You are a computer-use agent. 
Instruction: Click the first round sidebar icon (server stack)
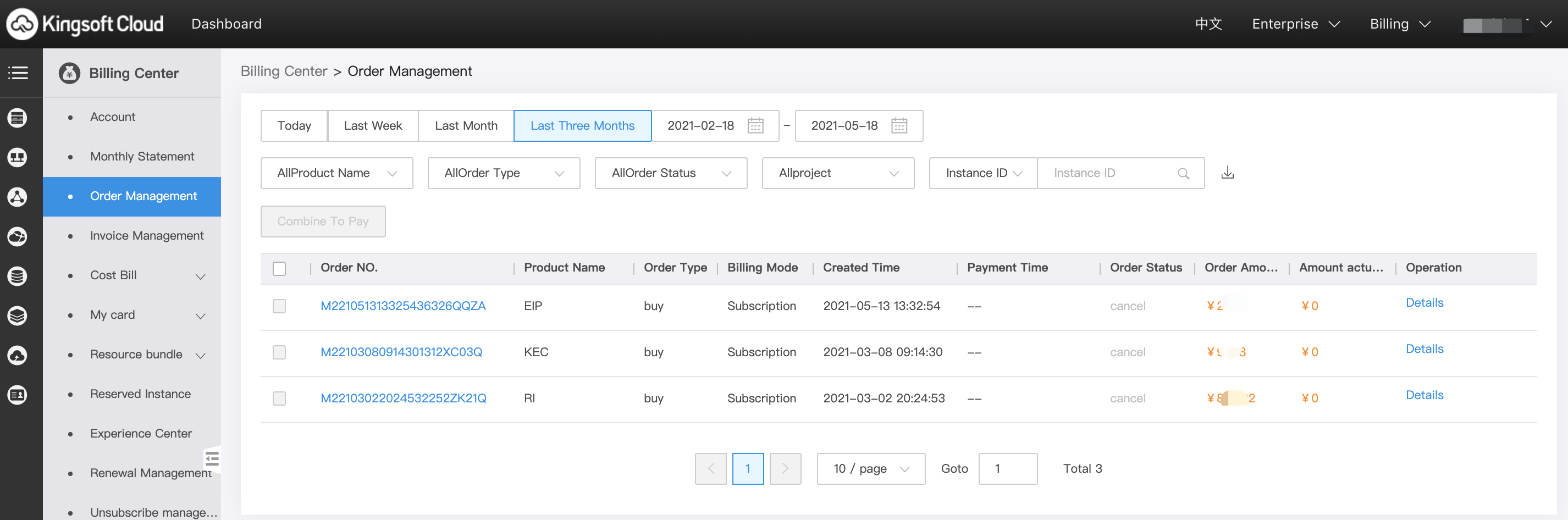pos(17,118)
